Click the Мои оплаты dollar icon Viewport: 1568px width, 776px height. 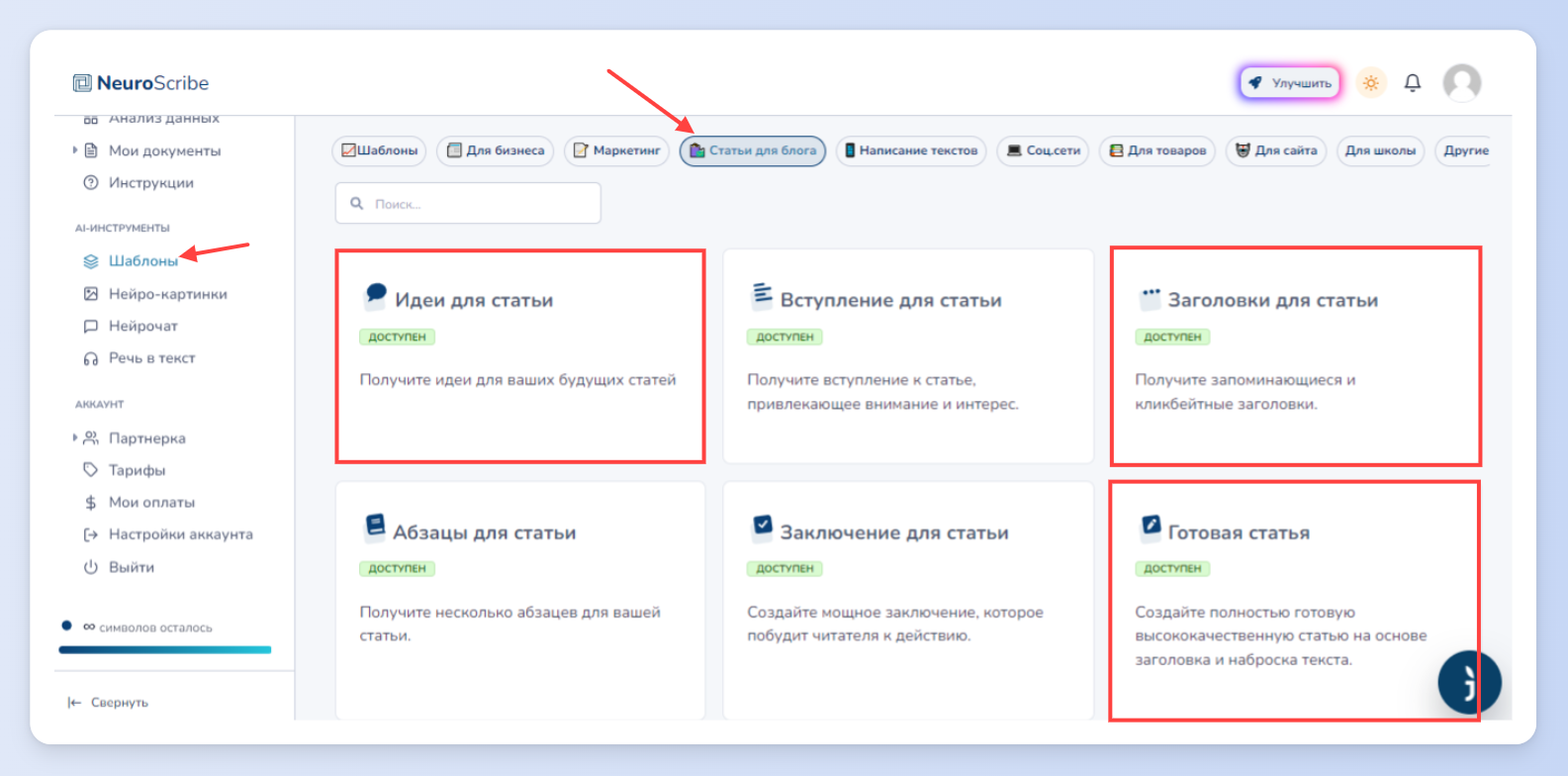click(91, 503)
